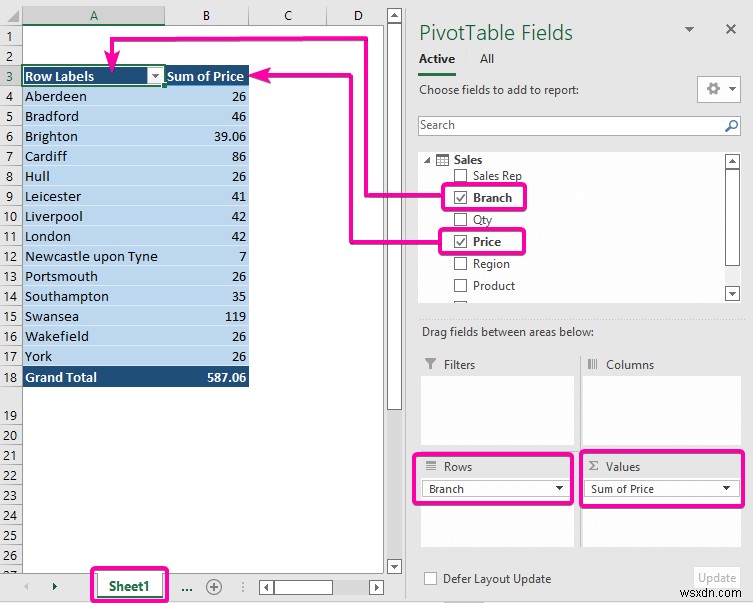Click the Values sigma icon
The width and height of the screenshot is (753, 603).
[x=594, y=466]
